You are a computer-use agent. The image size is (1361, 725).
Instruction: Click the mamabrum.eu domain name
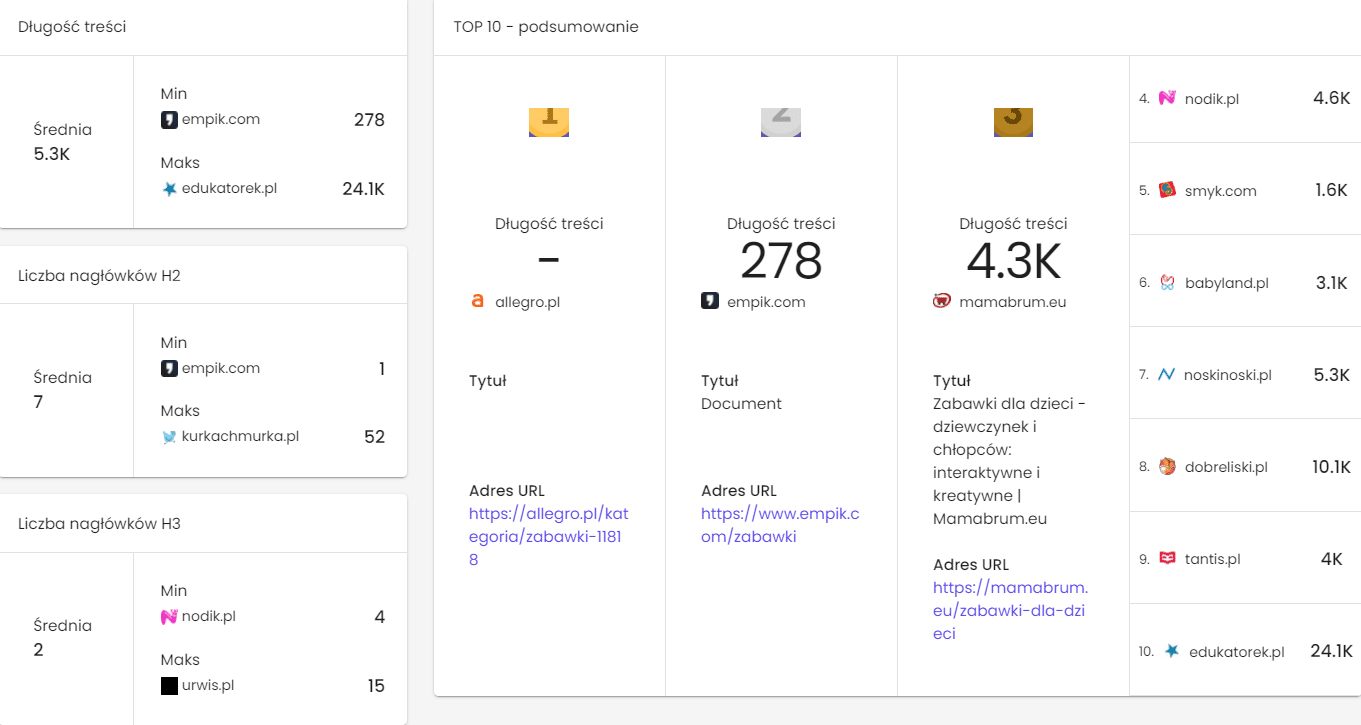click(1013, 302)
